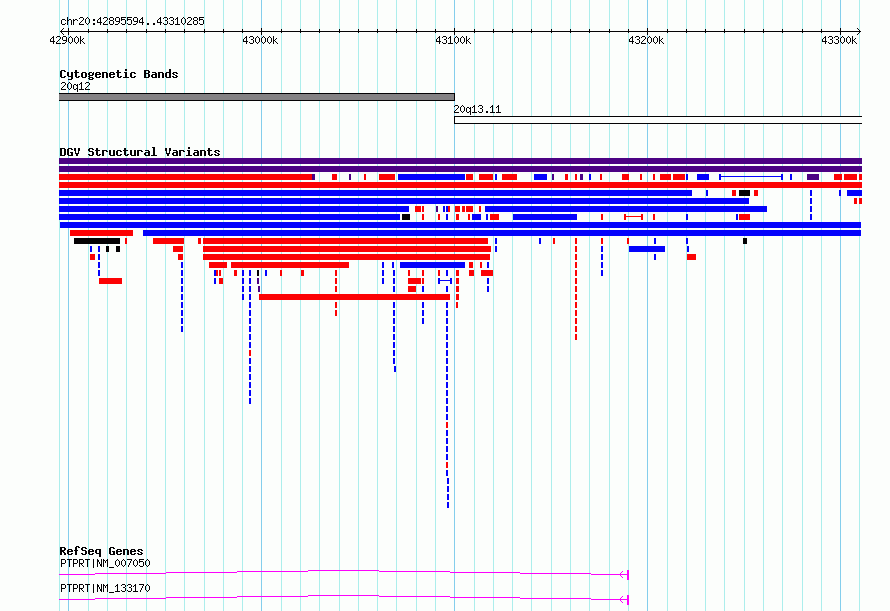Select the second purple full-width structural variant
This screenshot has height=611, width=890.
pyautogui.click(x=460, y=169)
